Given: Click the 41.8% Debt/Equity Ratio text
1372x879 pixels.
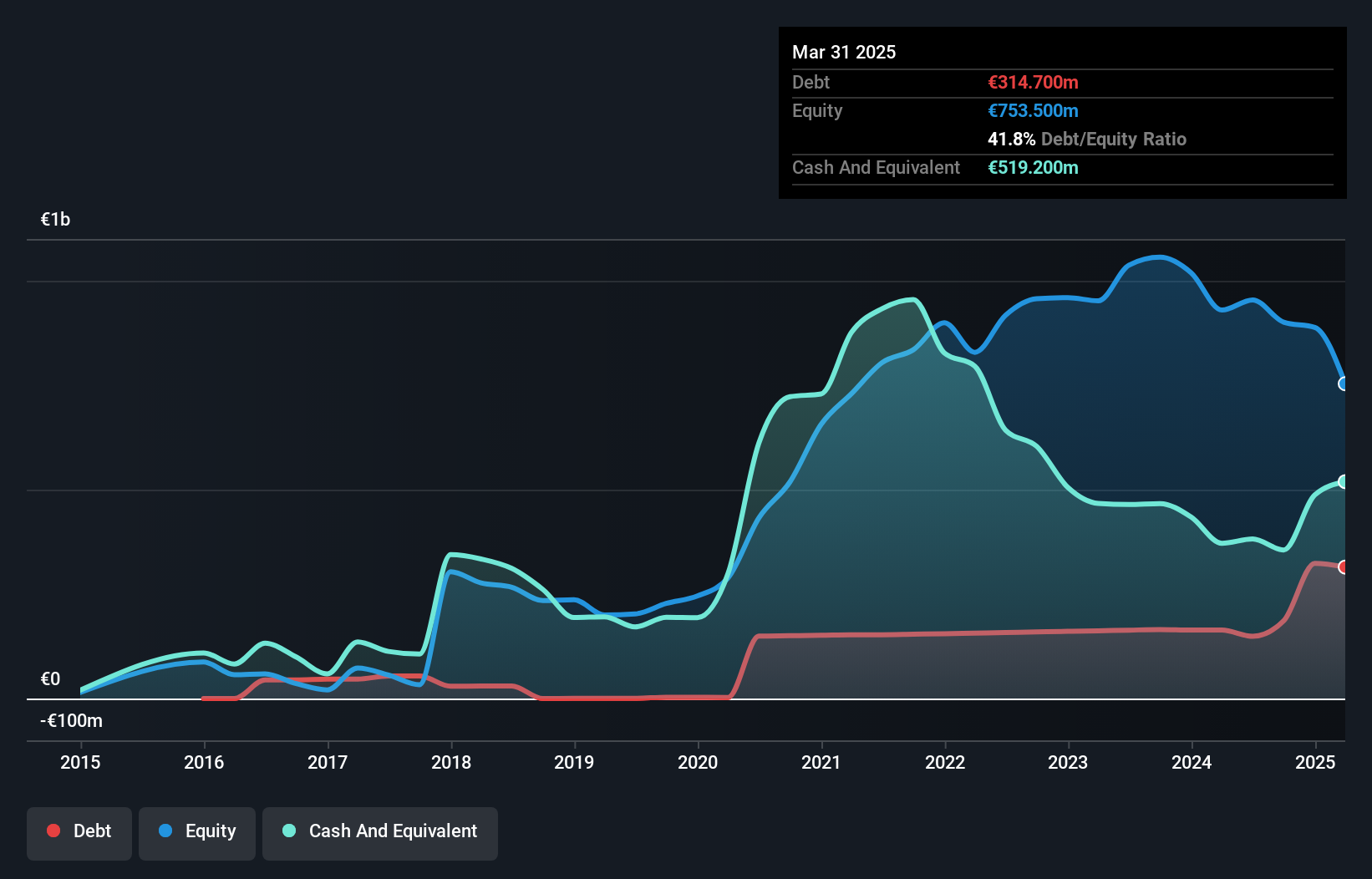Looking at the screenshot, I should point(1087,139).
